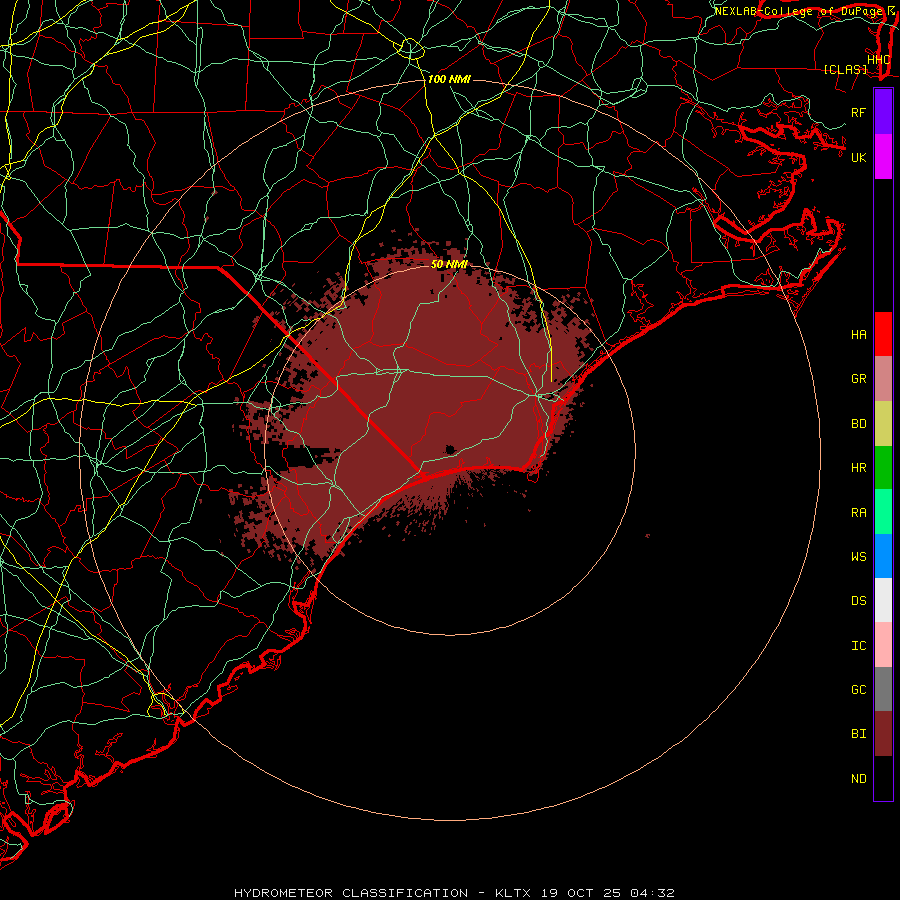Click the ND black legend swatch
Screen dimensions: 900x900
click(883, 778)
